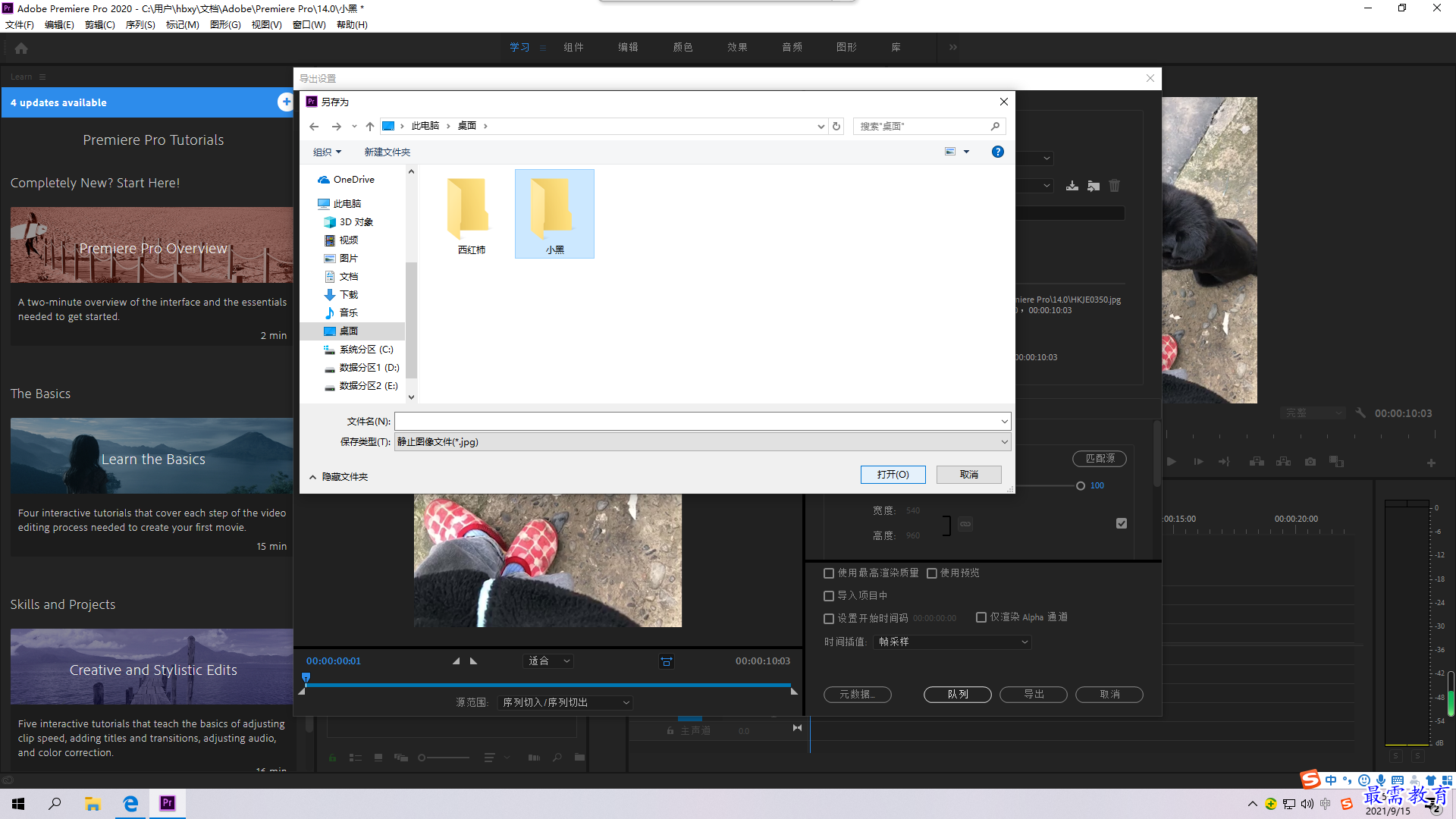Enable the use previews checkbox

[x=932, y=573]
